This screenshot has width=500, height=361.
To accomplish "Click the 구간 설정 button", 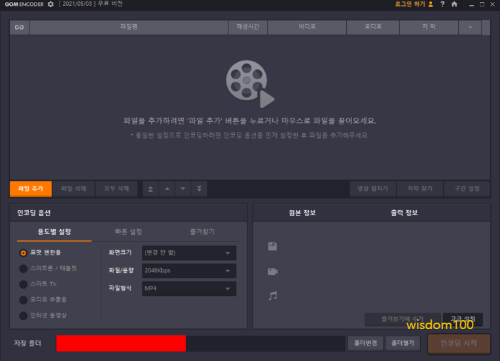I will click(x=467, y=189).
